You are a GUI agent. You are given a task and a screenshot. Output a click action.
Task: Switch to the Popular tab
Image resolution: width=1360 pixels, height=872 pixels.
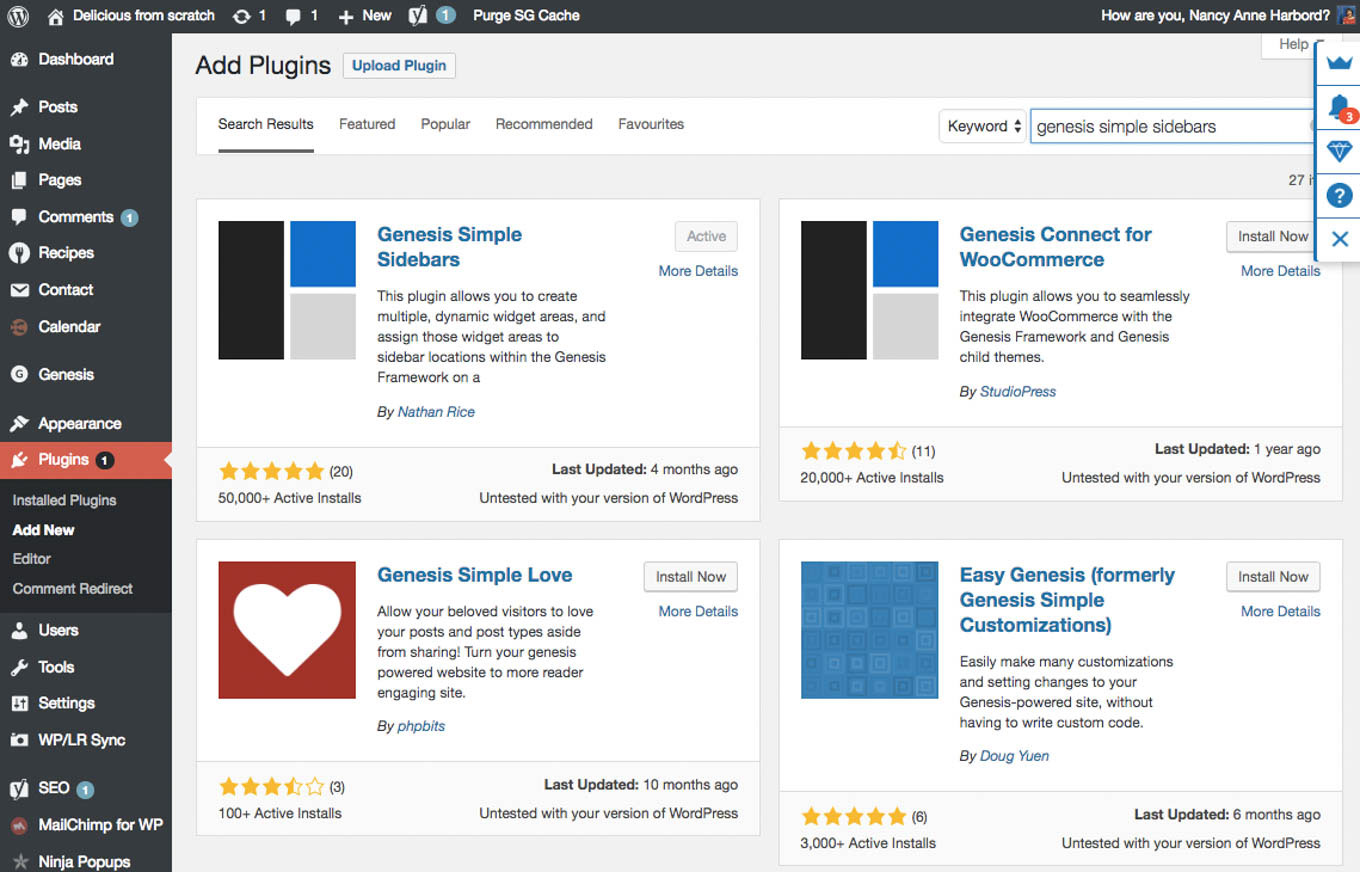[445, 124]
